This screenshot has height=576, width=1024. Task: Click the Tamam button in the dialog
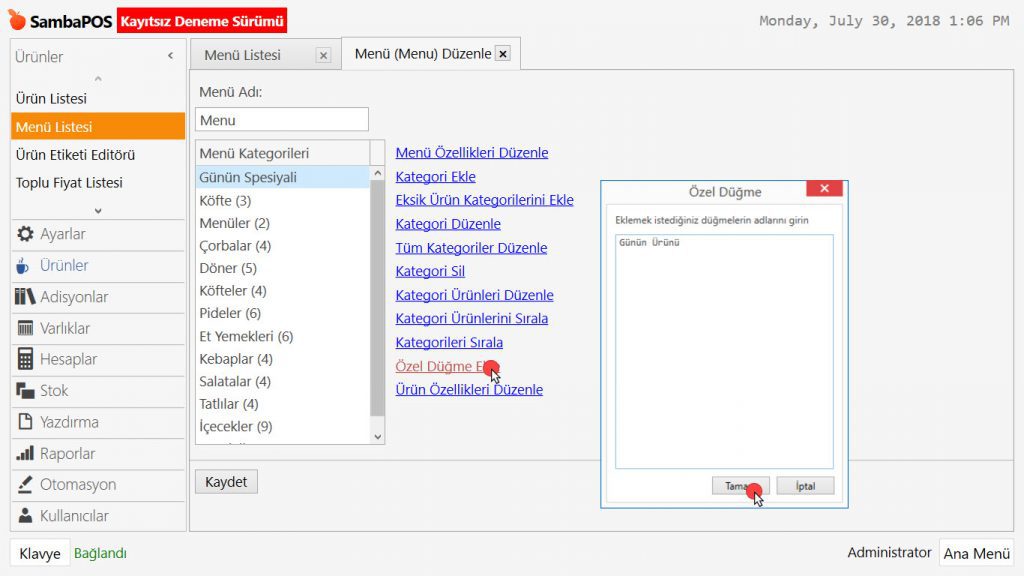pyautogui.click(x=740, y=486)
